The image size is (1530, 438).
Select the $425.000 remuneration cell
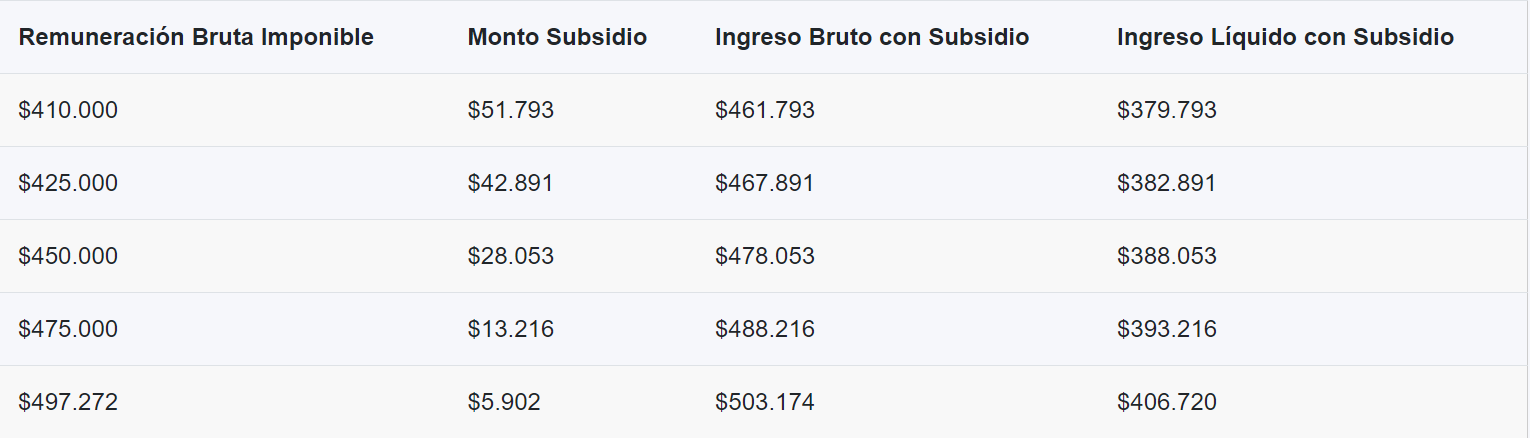(x=68, y=183)
